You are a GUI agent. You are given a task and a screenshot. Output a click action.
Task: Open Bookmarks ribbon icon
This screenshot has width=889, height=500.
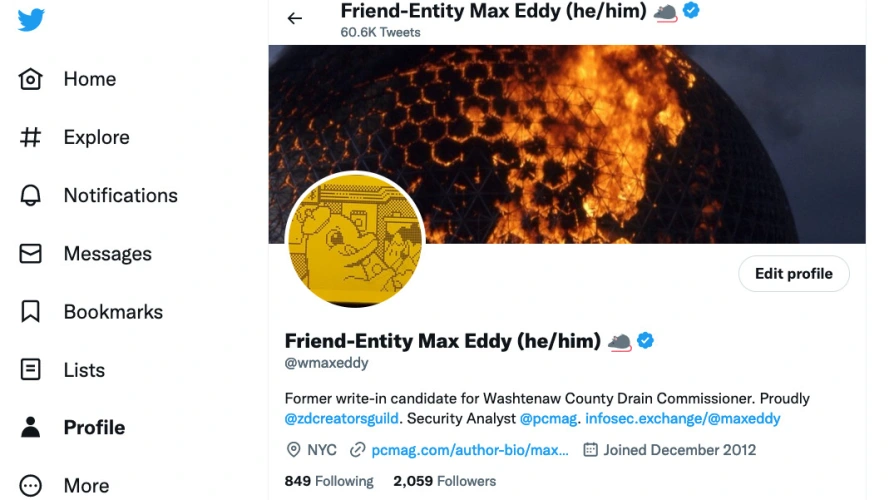(x=31, y=312)
